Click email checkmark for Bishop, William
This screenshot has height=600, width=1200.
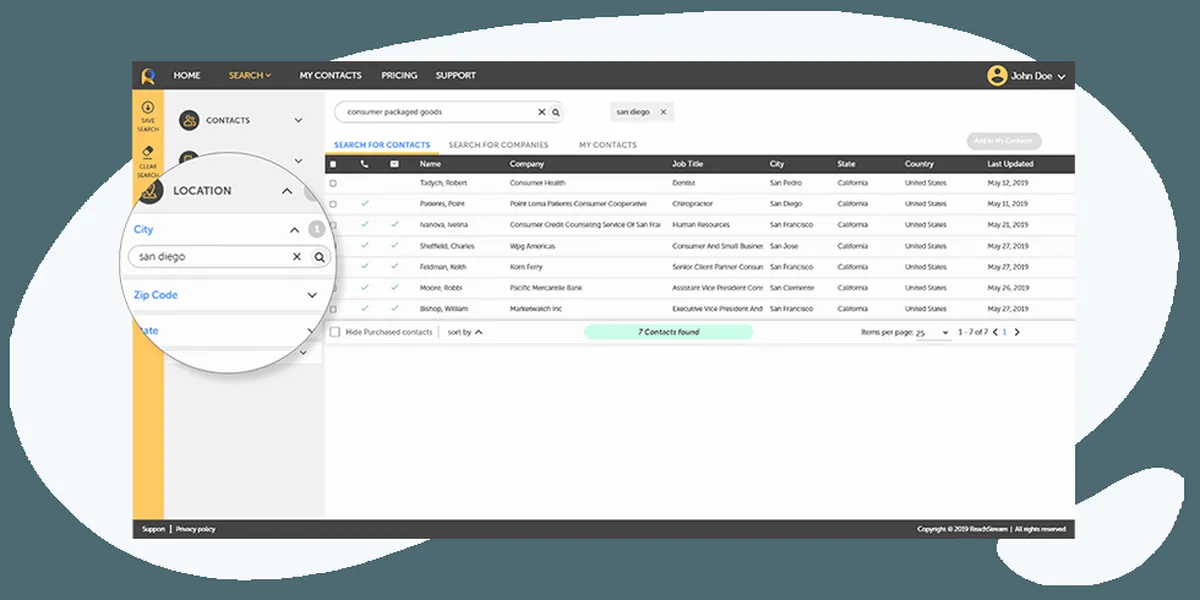pyautogui.click(x=394, y=308)
